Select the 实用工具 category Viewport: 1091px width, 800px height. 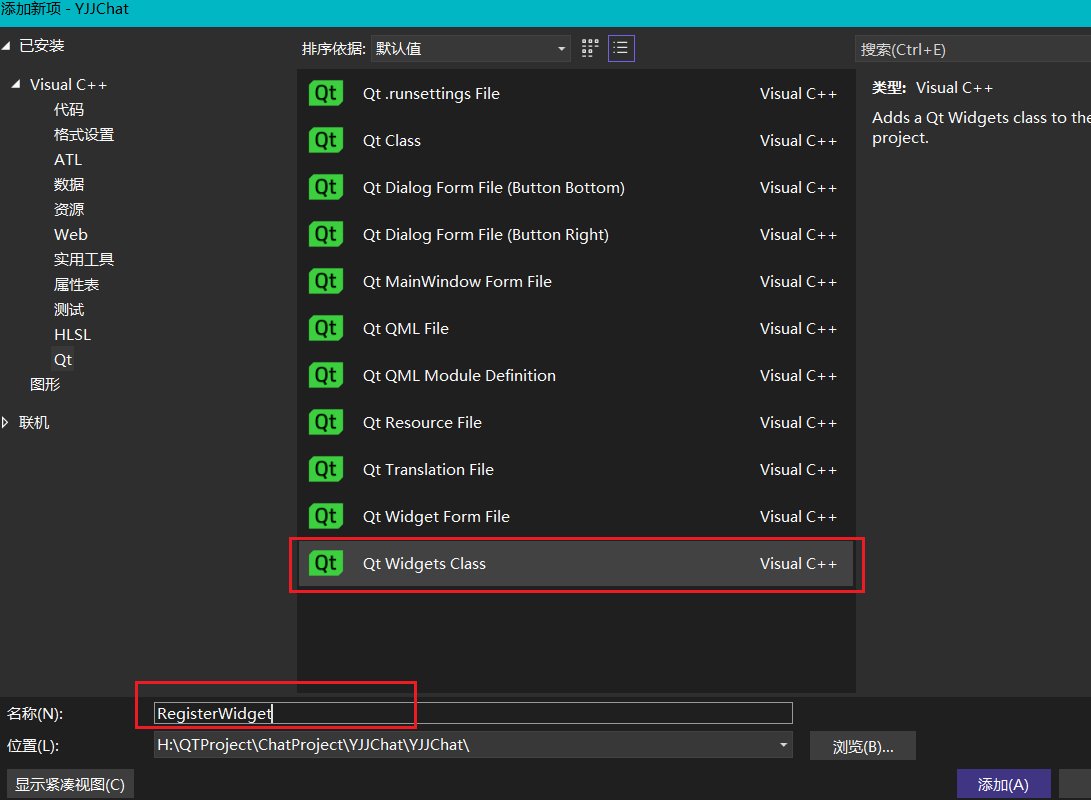(84, 259)
